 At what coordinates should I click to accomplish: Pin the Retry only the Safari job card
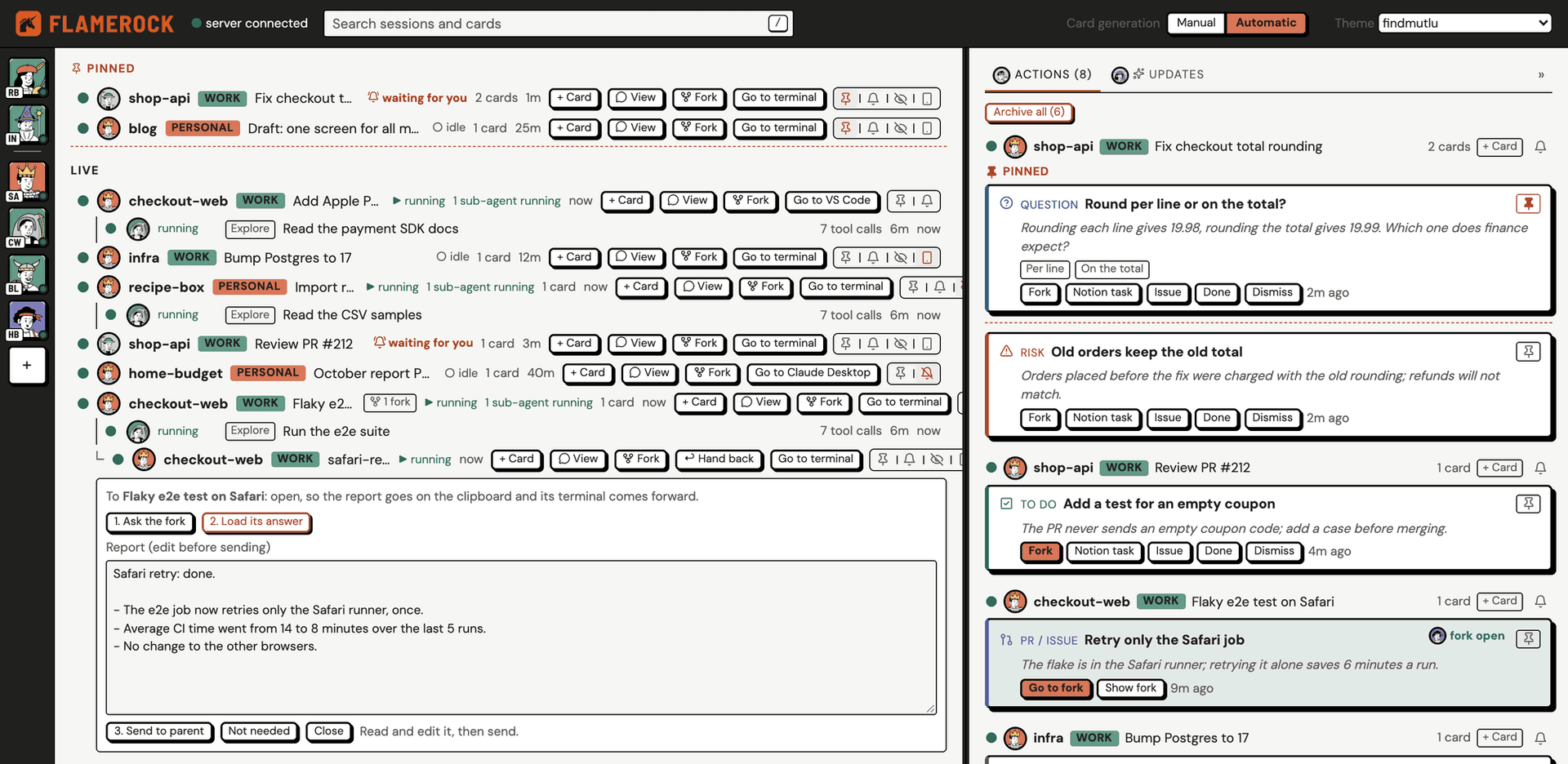tap(1528, 638)
